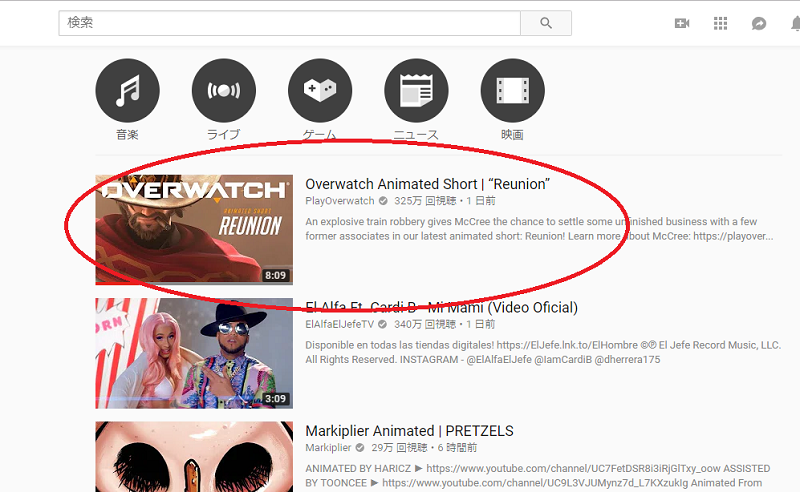Open the El Alfa Cardi B video thumbnail

[x=194, y=353]
